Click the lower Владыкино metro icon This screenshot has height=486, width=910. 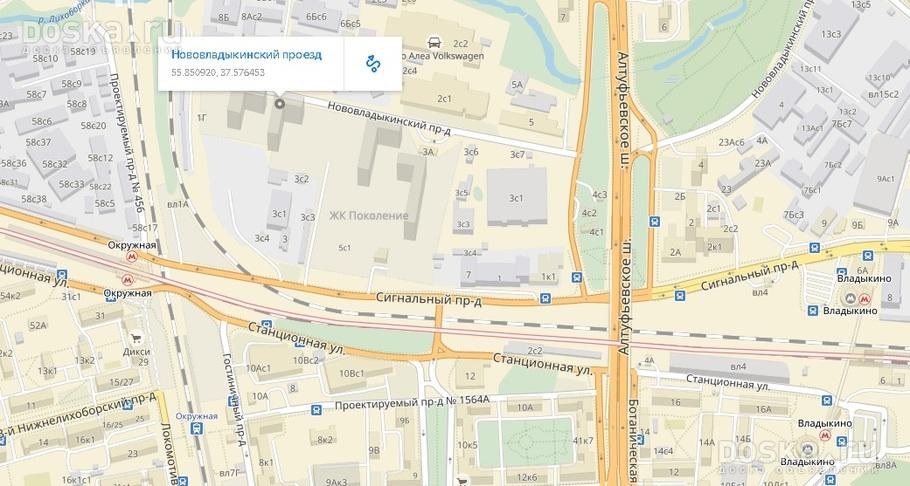pyautogui.click(x=824, y=435)
